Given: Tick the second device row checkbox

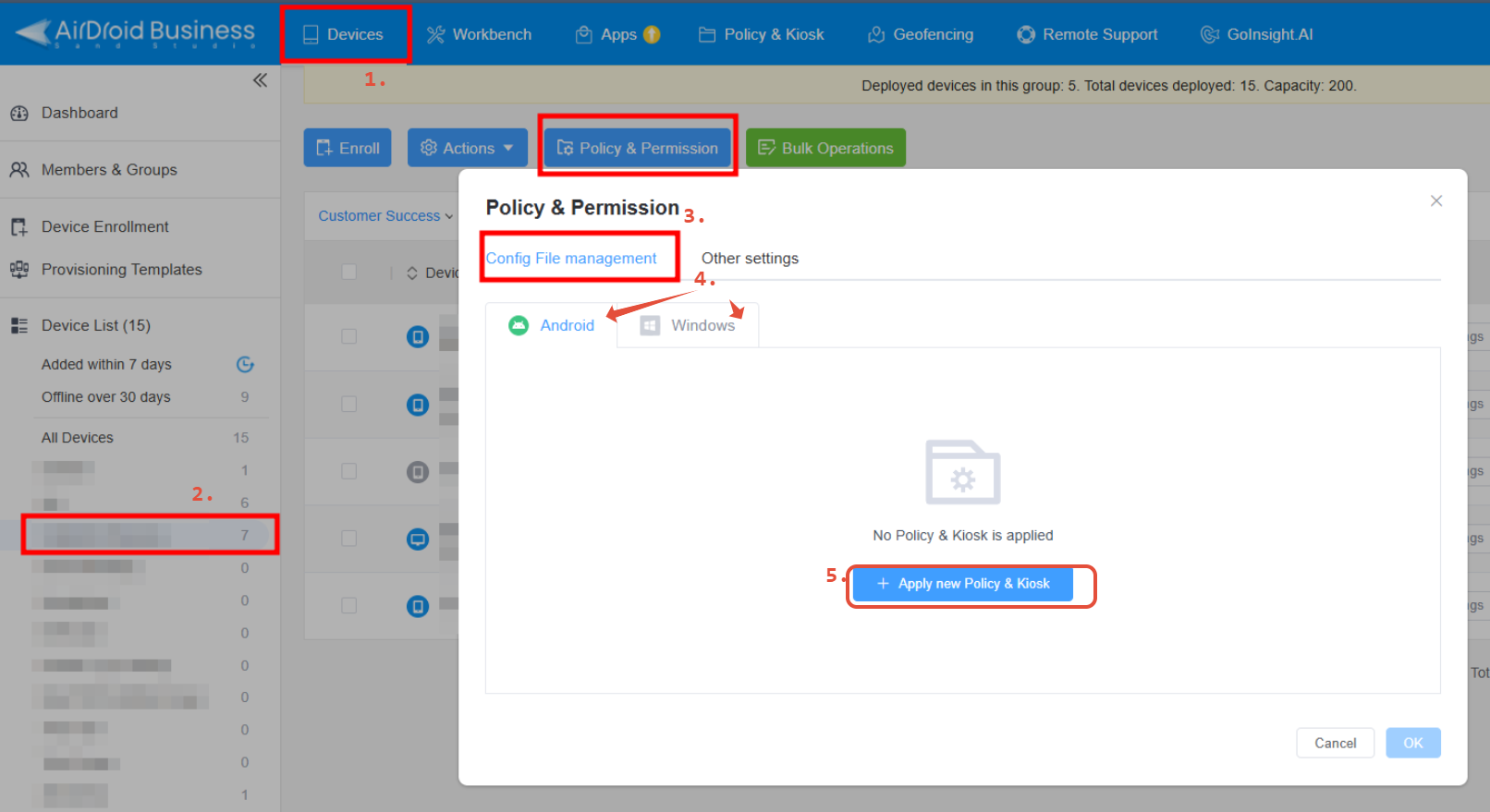Looking at the screenshot, I should 349,404.
